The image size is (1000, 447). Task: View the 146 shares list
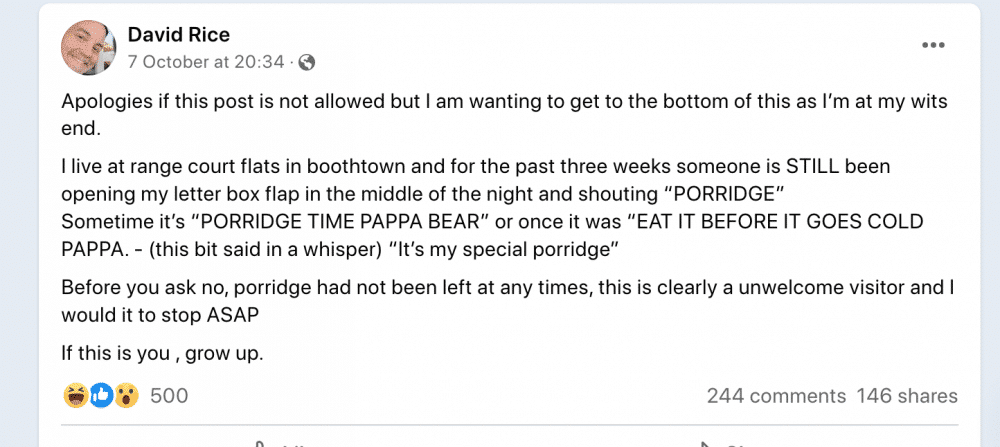pyautogui.click(x=907, y=396)
